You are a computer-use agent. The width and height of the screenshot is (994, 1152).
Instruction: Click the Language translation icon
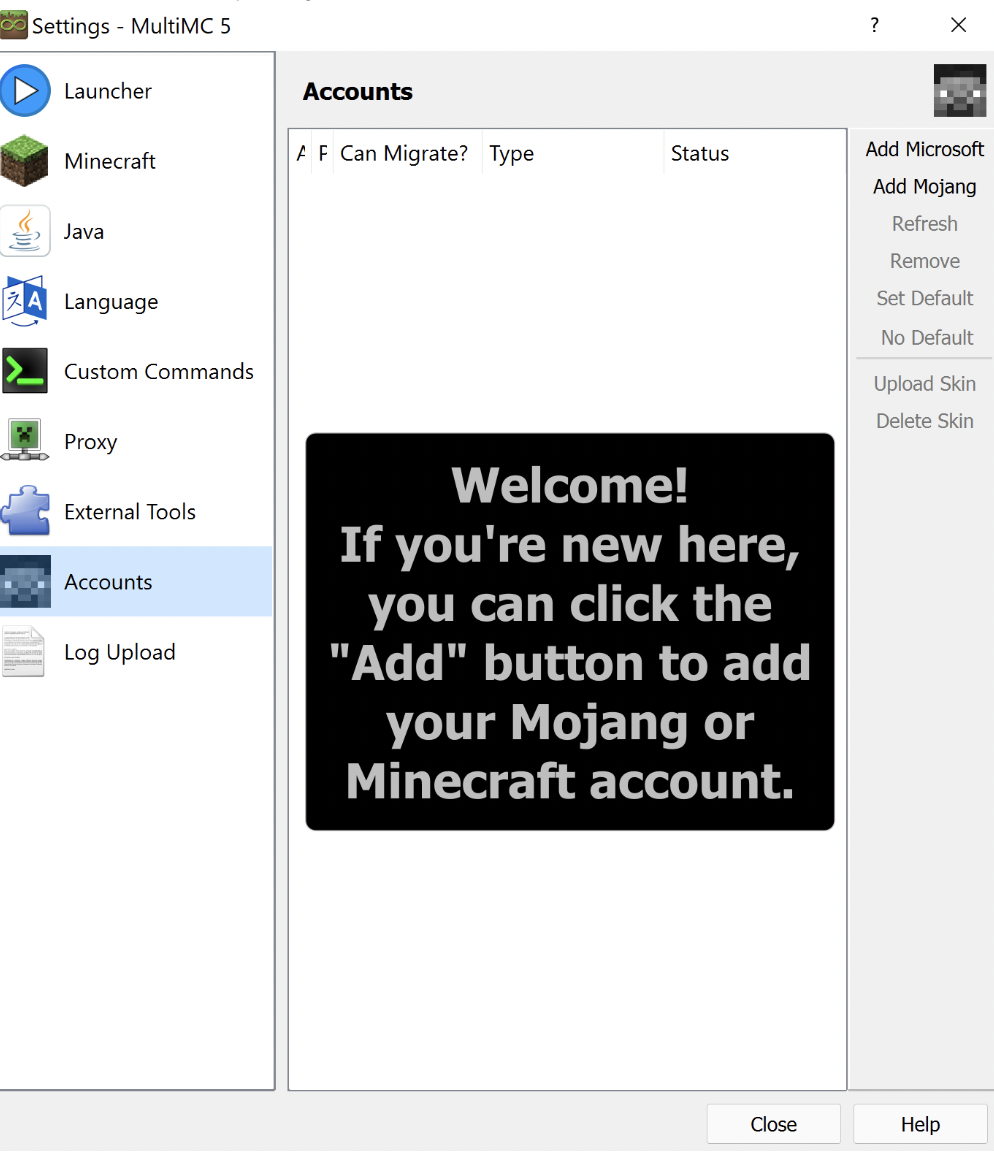click(25, 301)
